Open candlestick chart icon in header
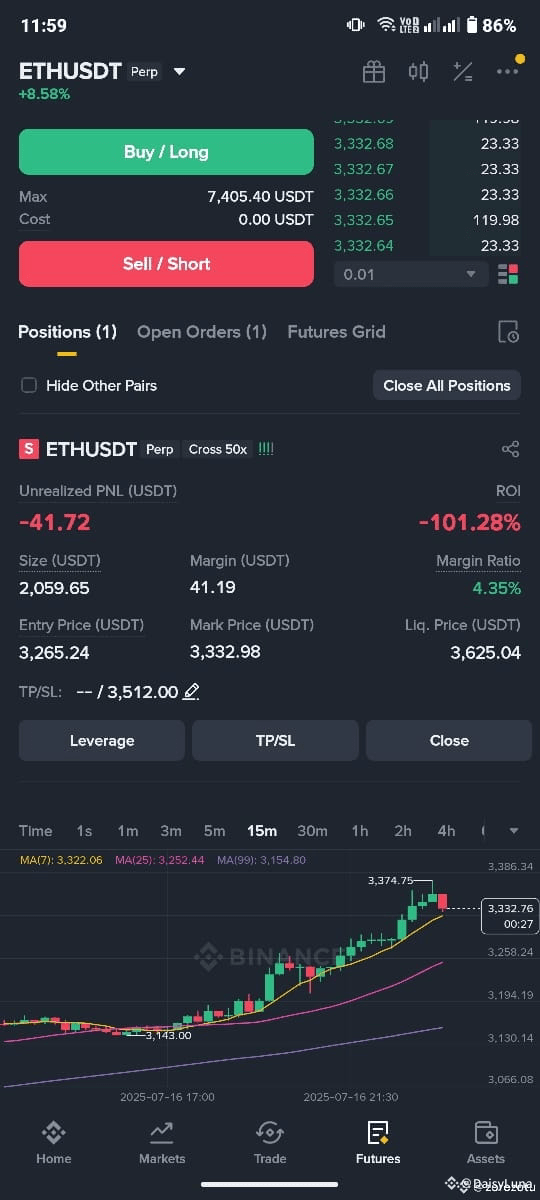 pos(418,72)
